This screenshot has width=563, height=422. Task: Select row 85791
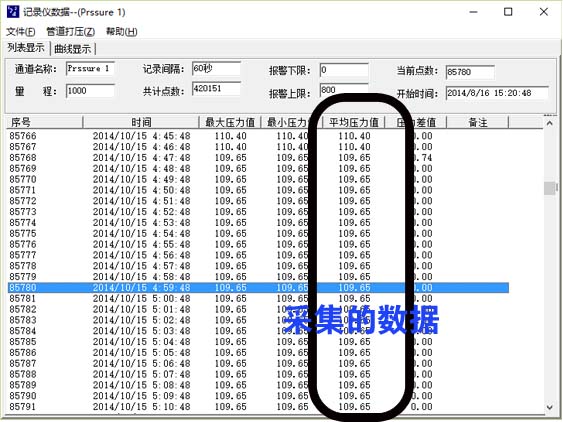pos(258,407)
